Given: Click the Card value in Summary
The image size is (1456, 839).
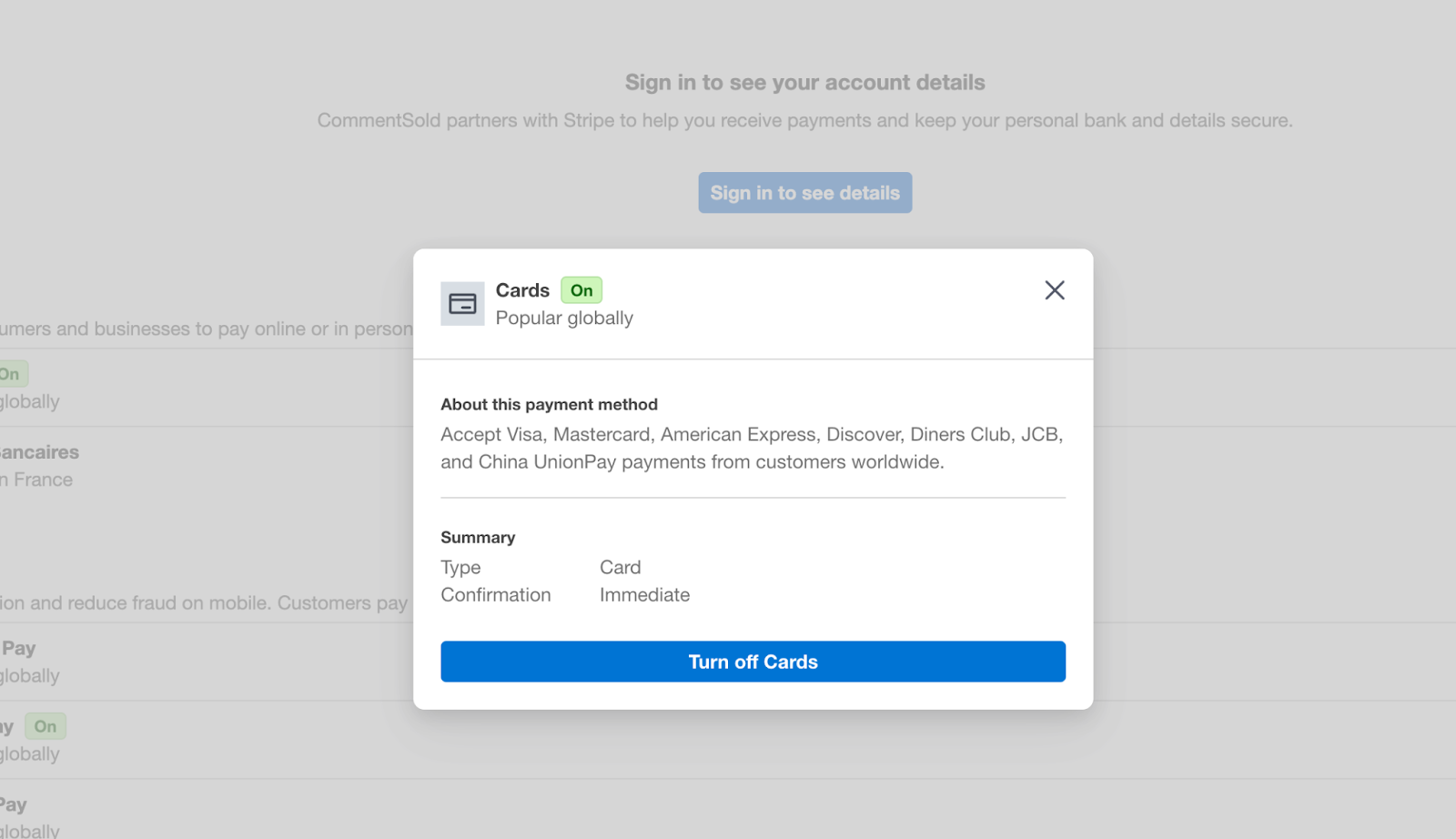Looking at the screenshot, I should [620, 567].
